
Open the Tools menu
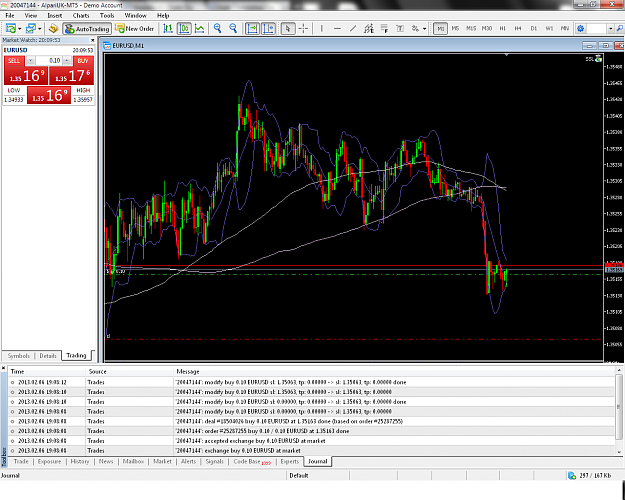point(107,16)
